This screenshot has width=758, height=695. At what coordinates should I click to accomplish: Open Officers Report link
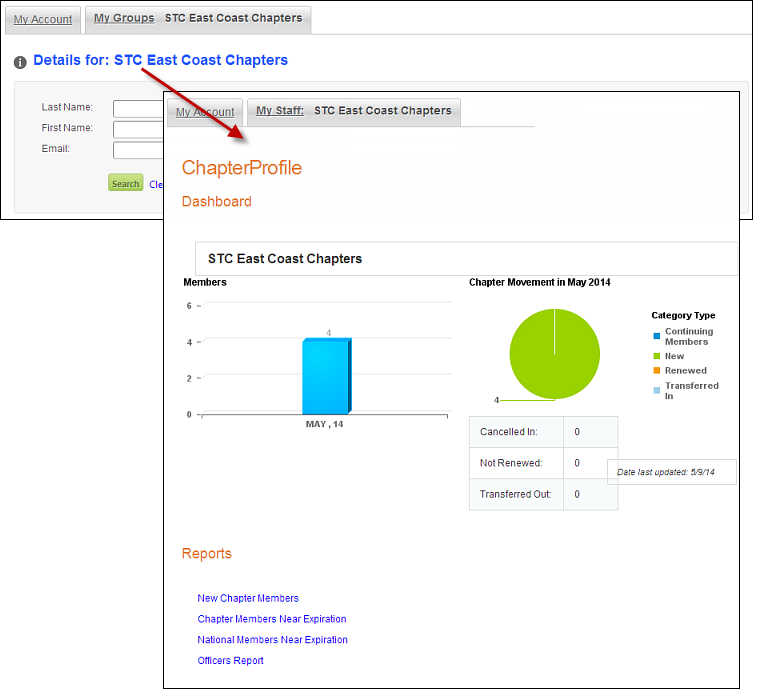click(x=231, y=661)
